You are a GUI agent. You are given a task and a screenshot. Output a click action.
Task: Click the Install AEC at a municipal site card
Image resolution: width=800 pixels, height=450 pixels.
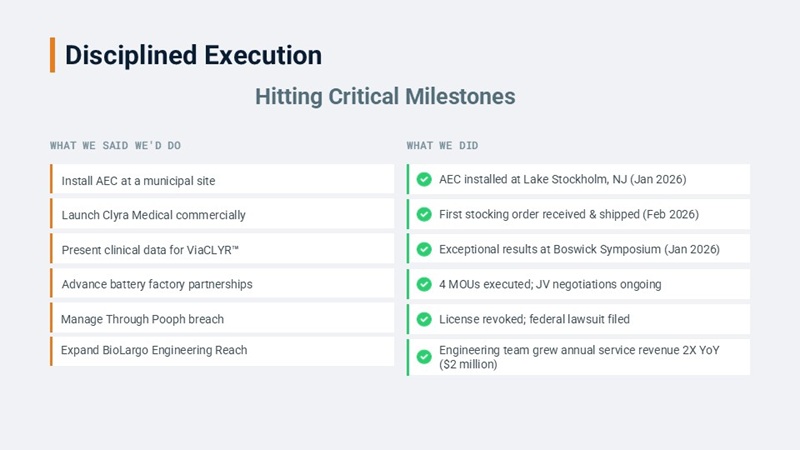point(222,180)
